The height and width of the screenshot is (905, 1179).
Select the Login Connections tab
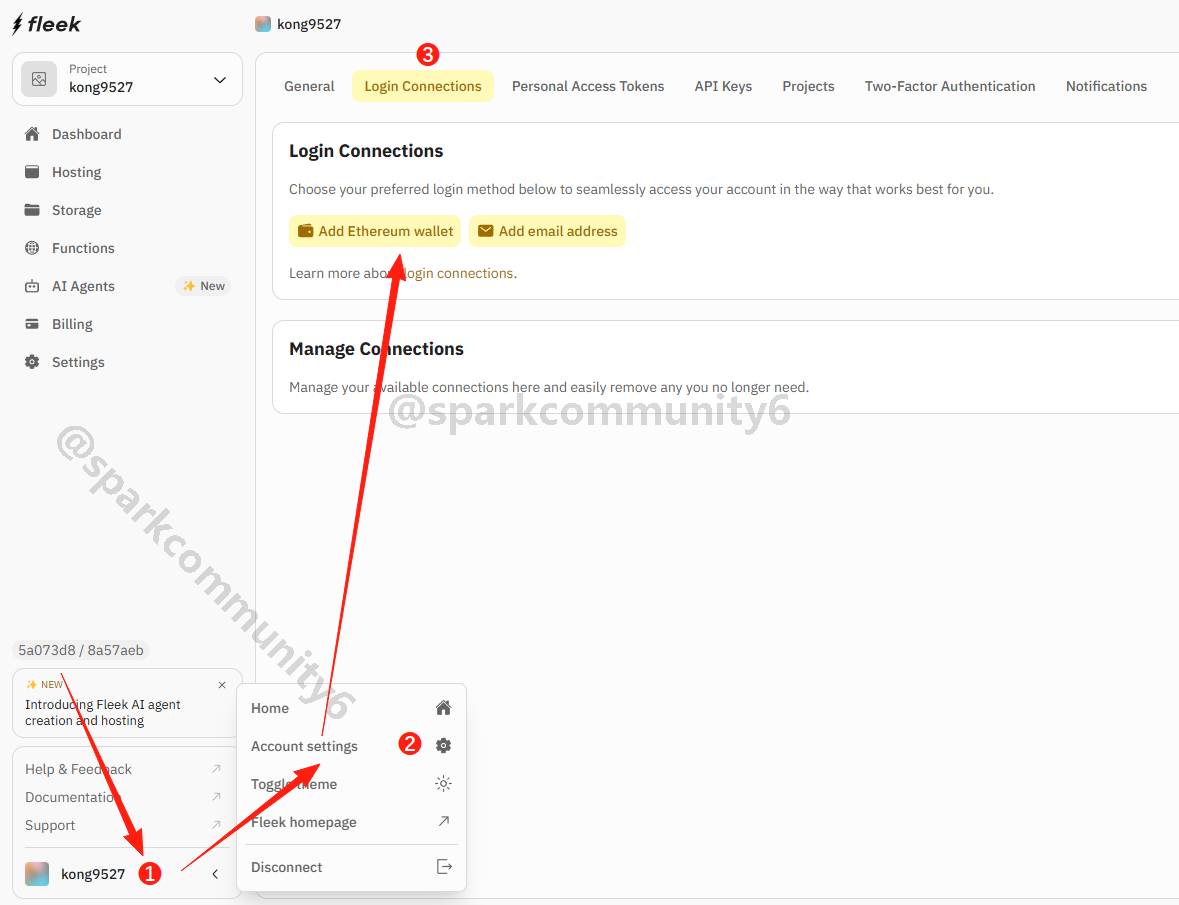click(x=423, y=86)
